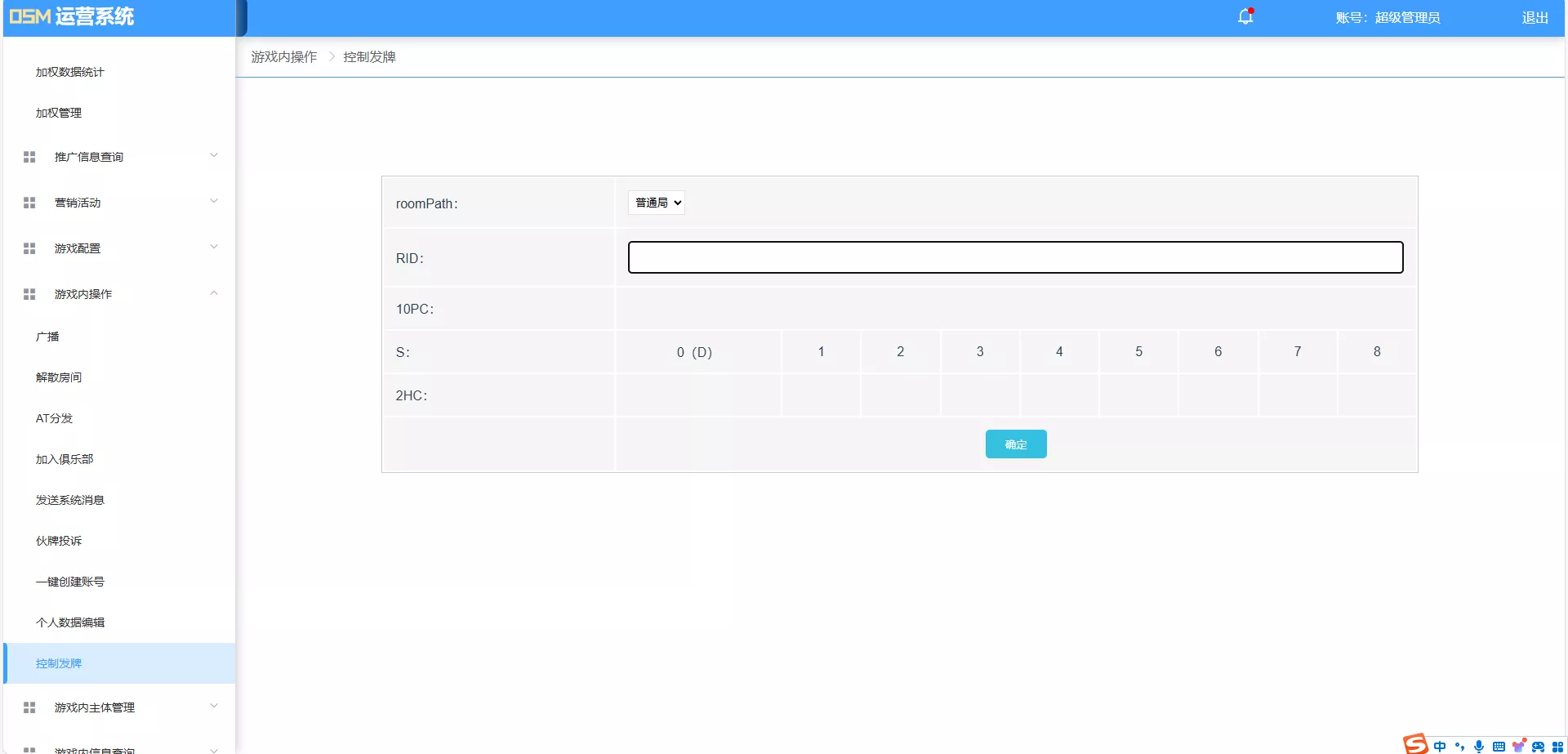Select 发送系统消息 in the sidebar
The image size is (1568, 754).
click(70, 500)
